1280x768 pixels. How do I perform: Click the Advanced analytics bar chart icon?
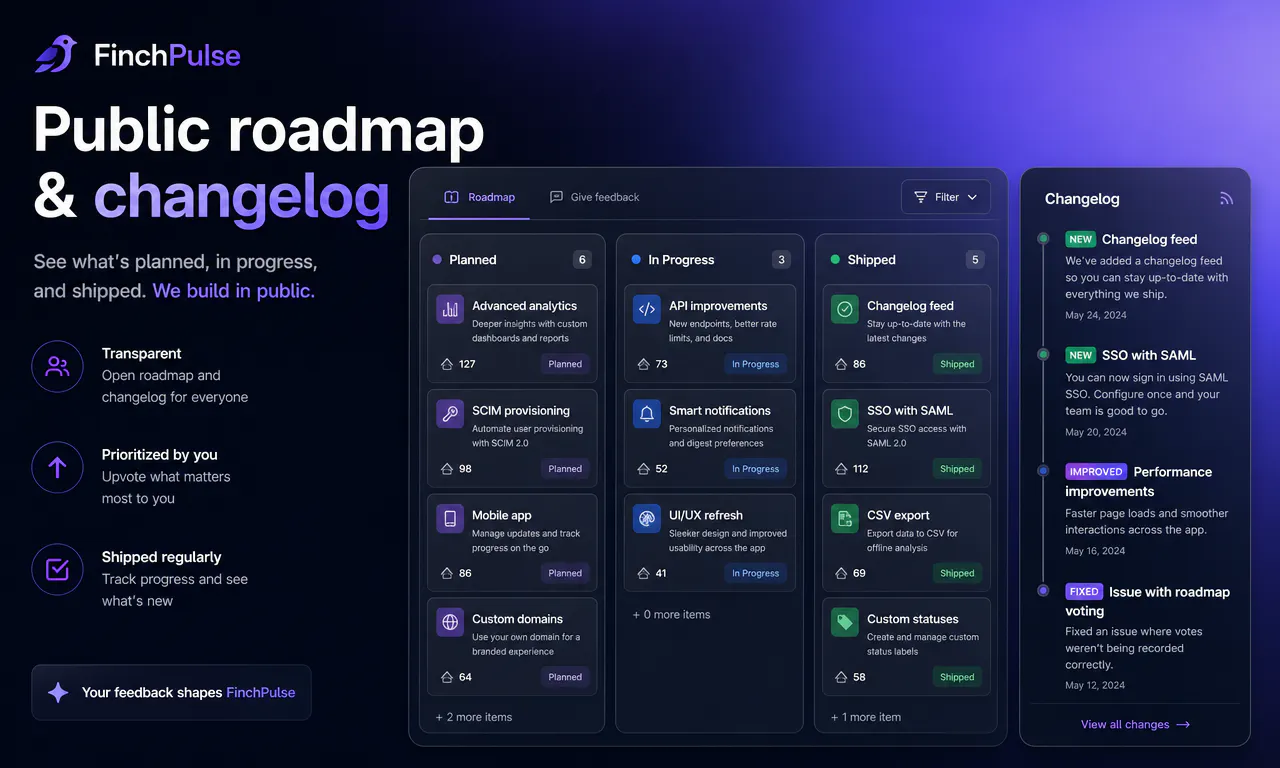tap(450, 309)
